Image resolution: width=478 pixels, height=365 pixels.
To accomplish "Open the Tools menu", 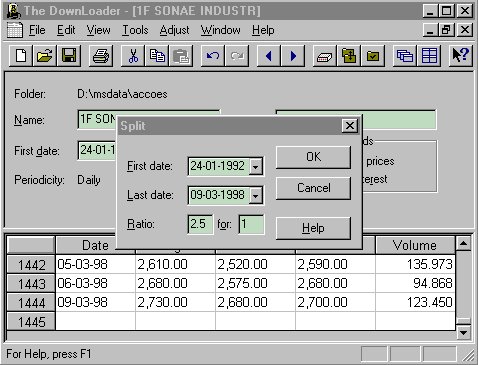I will pyautogui.click(x=135, y=30).
